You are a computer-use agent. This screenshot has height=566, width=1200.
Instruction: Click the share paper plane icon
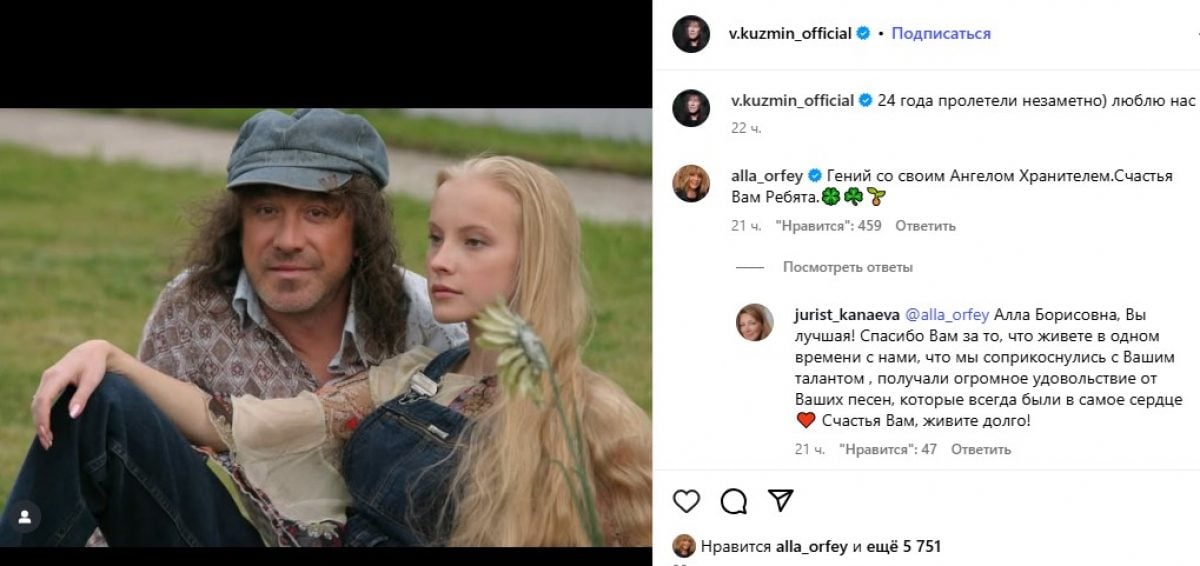tap(781, 500)
